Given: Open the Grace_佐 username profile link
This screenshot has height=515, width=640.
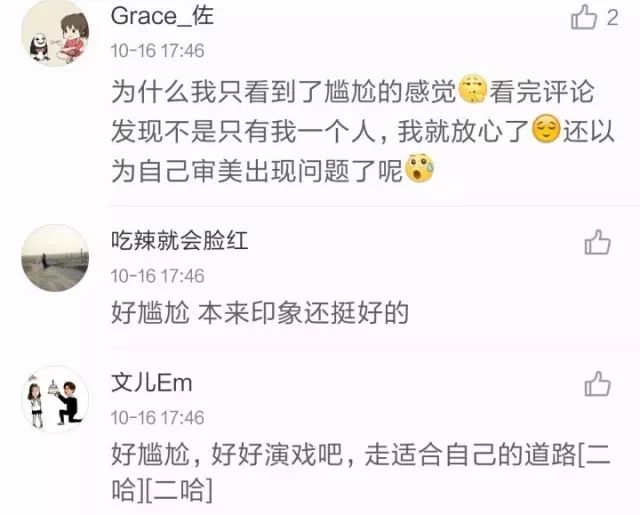Looking at the screenshot, I should [x=162, y=17].
